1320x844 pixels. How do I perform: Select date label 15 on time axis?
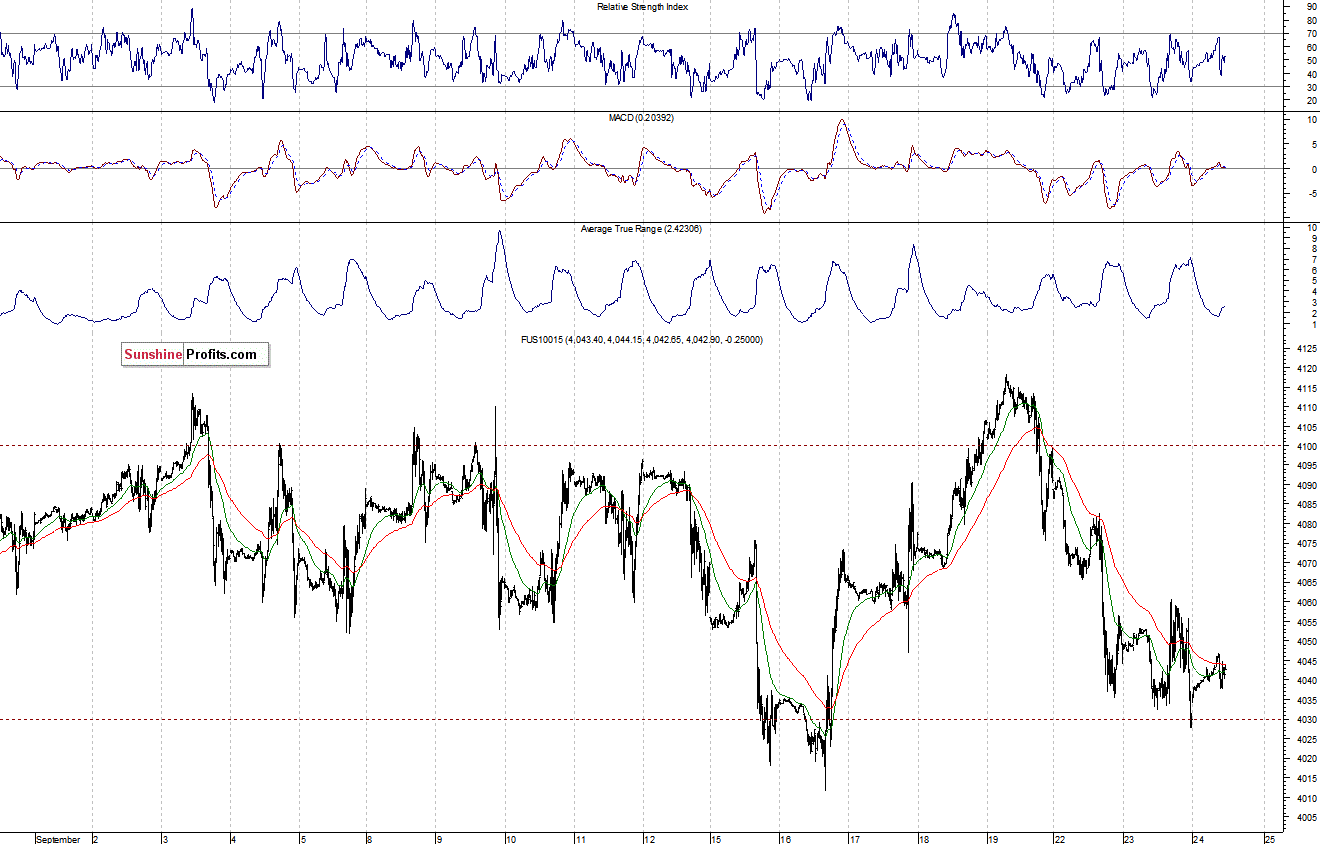tap(716, 839)
